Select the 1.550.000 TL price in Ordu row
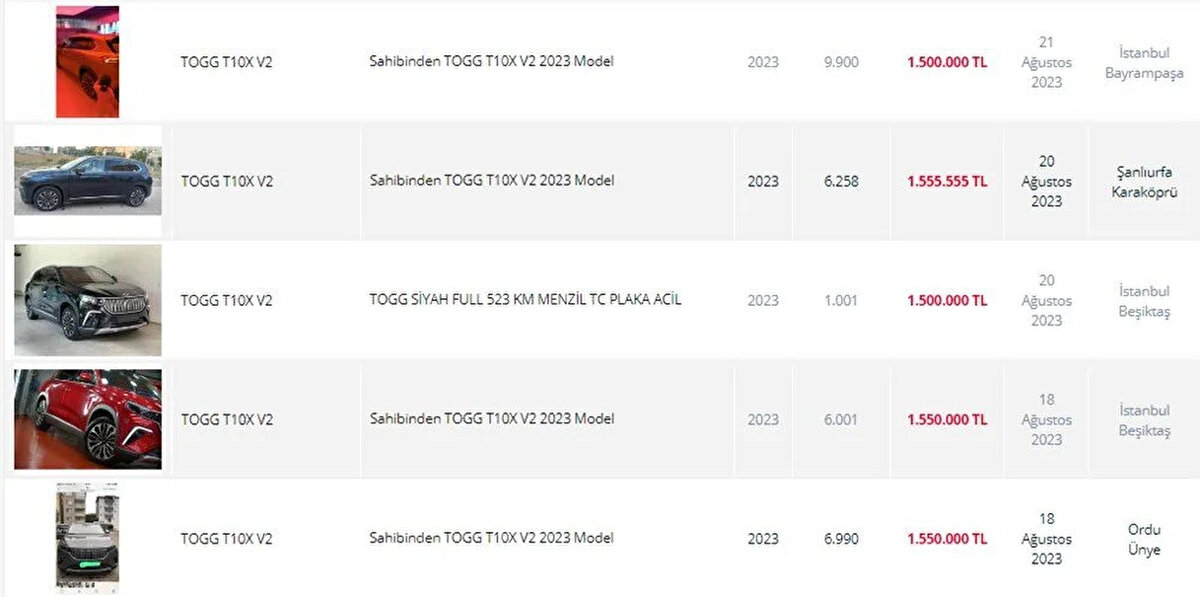Screen dimensions: 1200x597 click(946, 538)
